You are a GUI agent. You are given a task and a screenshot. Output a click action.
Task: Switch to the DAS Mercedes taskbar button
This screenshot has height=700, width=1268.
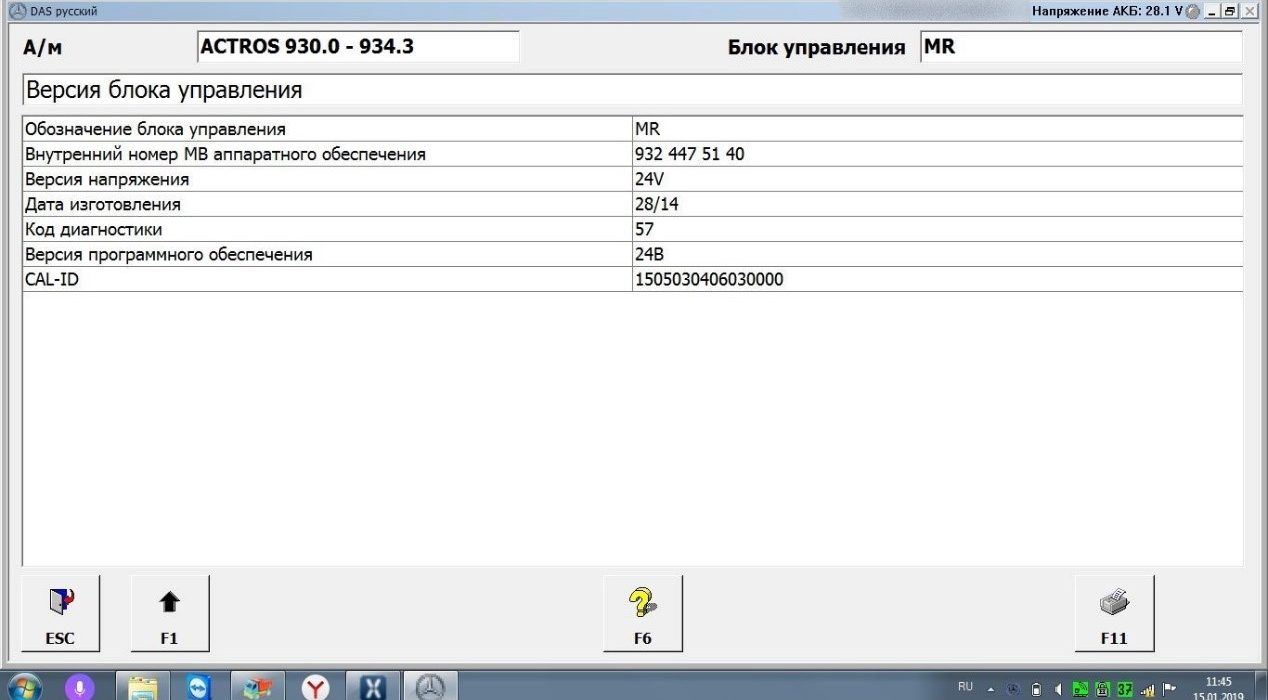coord(431,687)
